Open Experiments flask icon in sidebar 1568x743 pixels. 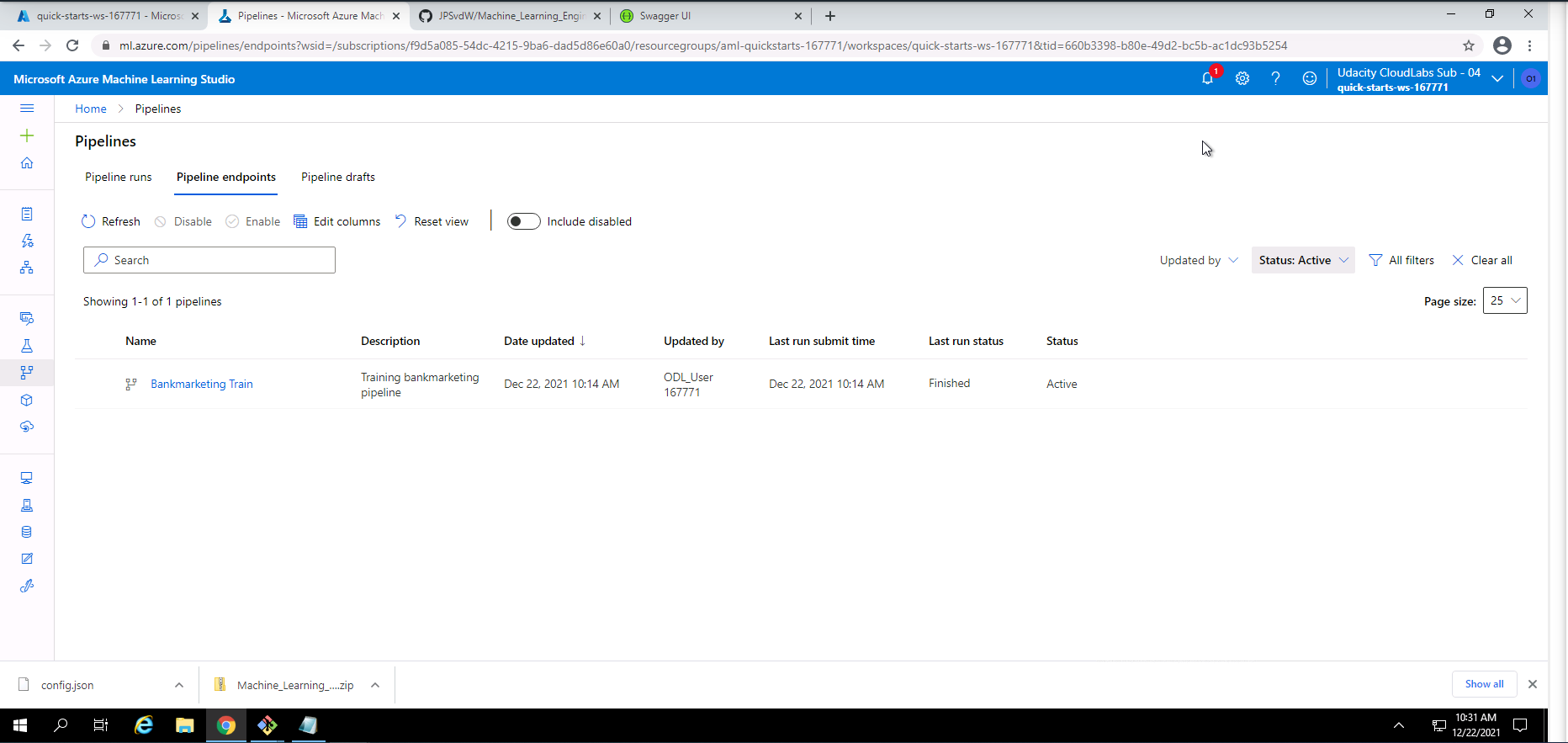pos(27,346)
